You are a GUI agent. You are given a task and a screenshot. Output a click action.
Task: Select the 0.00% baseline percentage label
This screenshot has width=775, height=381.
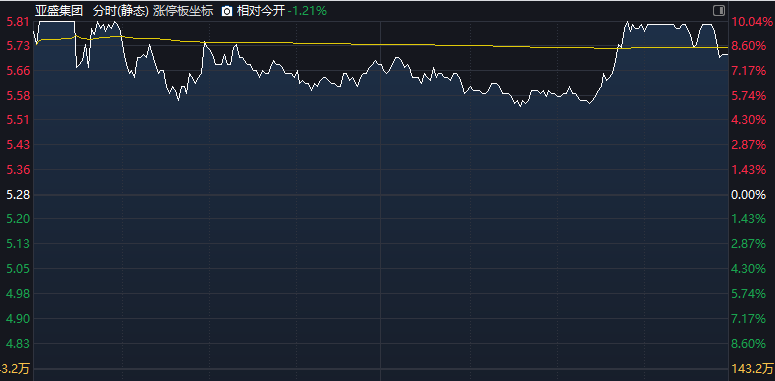(x=748, y=195)
